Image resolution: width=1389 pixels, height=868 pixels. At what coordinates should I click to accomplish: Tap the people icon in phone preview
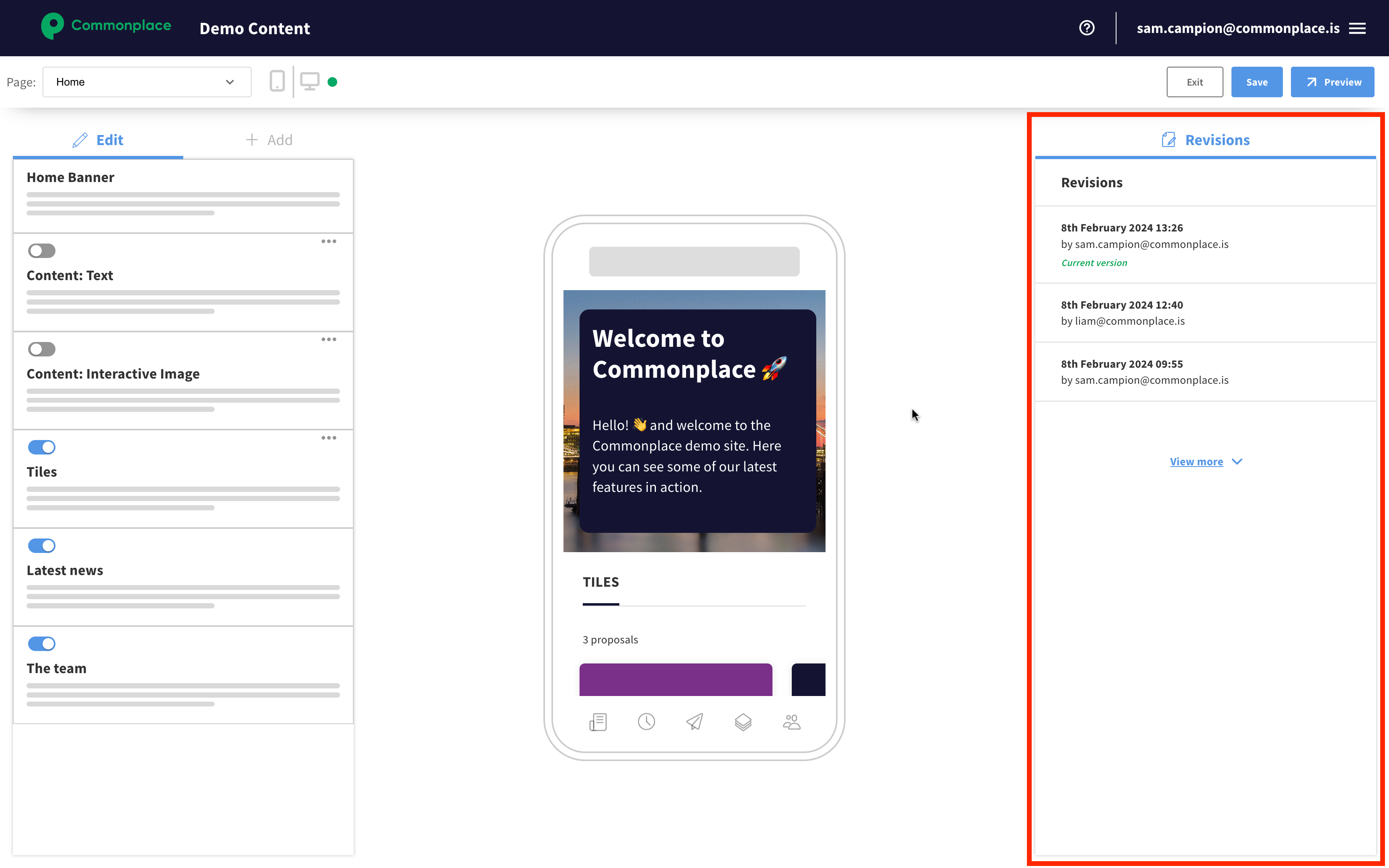791,722
